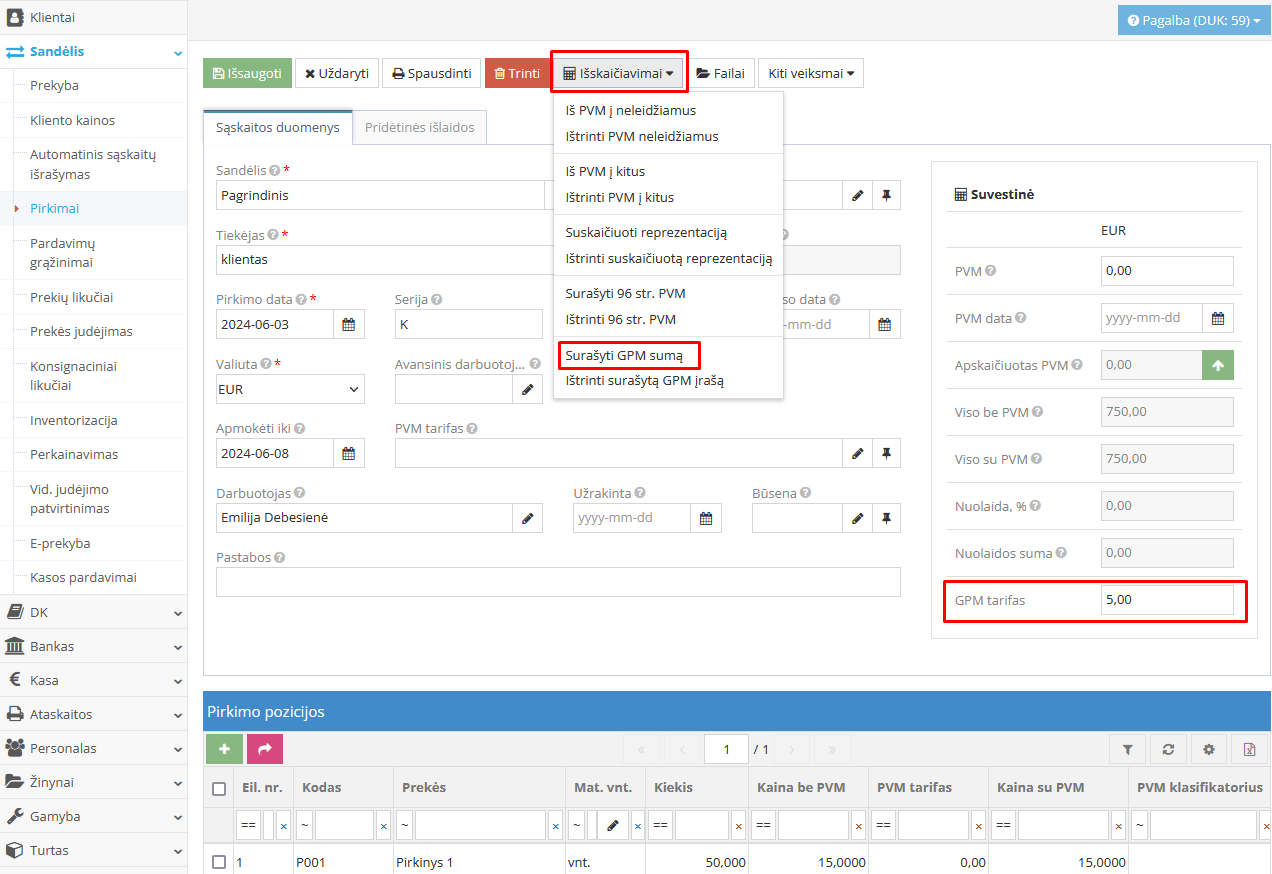Click the red Trinti button
1272x874 pixels.
[x=516, y=73]
